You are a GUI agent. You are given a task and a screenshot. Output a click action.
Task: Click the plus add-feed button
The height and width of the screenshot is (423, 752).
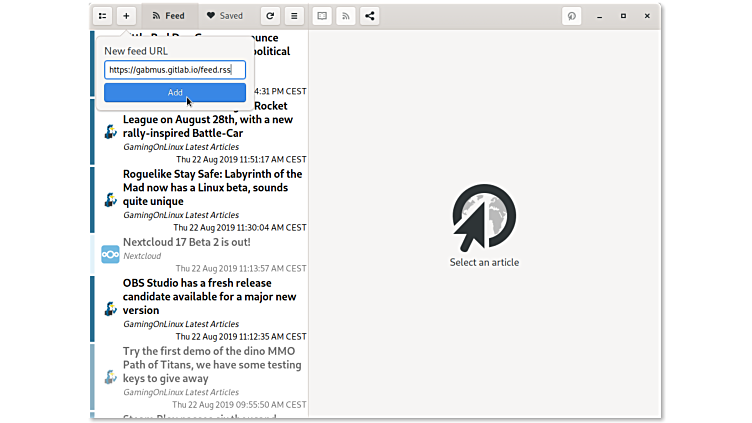coord(126,16)
